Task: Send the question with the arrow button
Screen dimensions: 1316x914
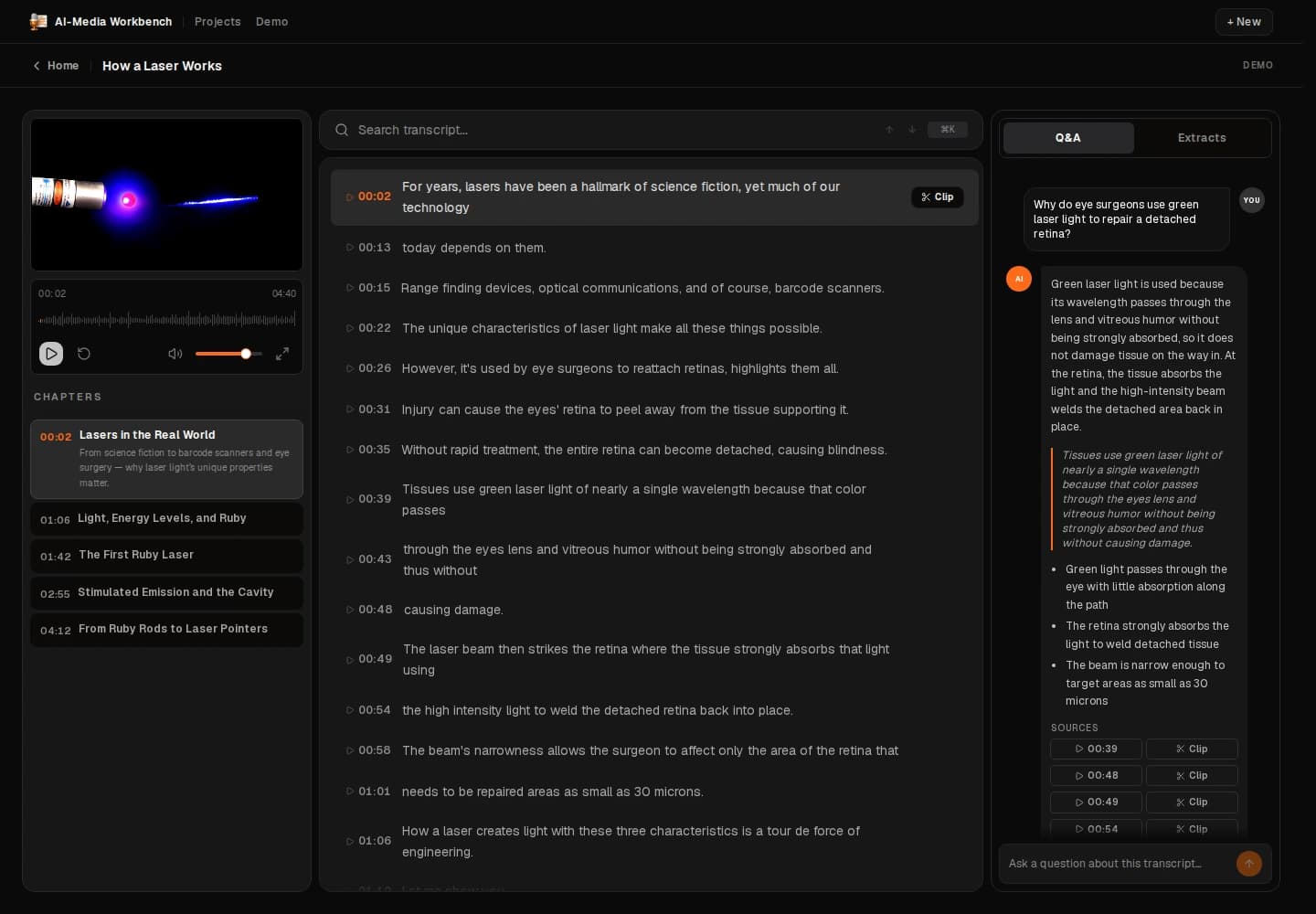Action: 1249,864
